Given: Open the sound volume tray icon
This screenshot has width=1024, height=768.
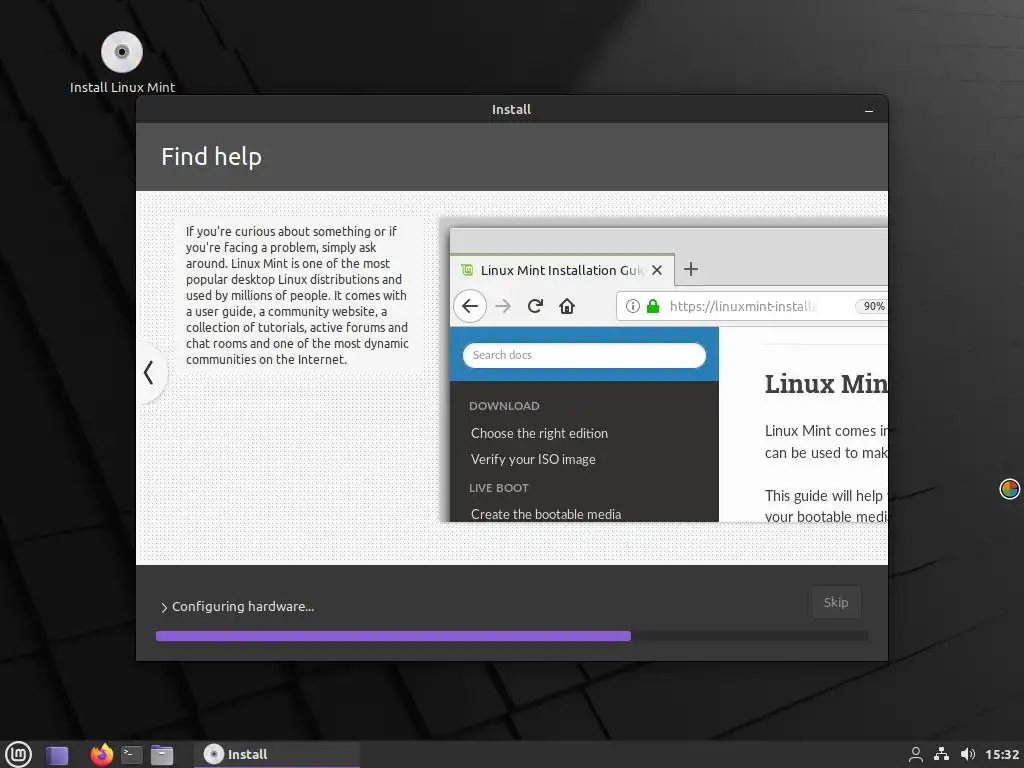Looking at the screenshot, I should [x=968, y=754].
